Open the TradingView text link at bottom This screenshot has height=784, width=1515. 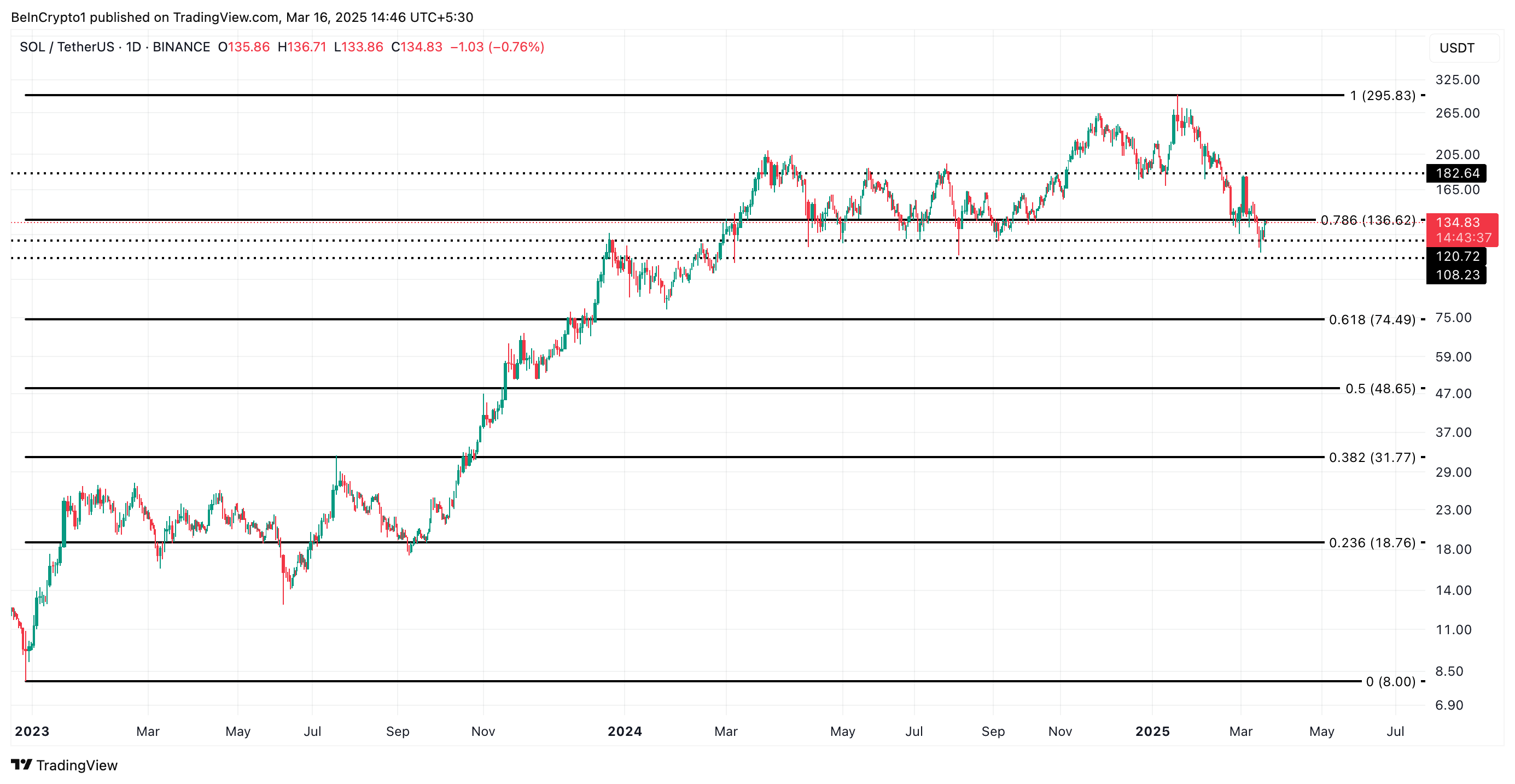[x=77, y=765]
